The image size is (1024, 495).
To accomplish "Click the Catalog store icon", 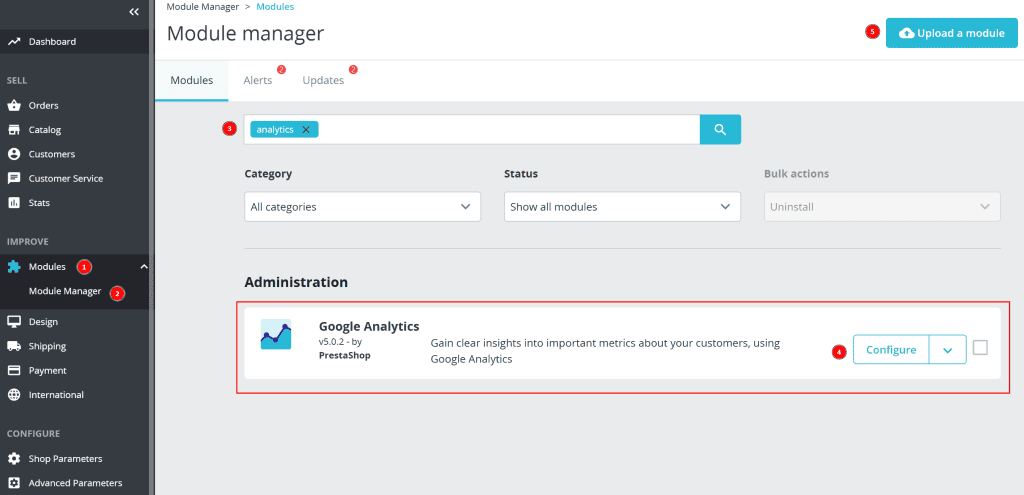I will coord(14,130).
